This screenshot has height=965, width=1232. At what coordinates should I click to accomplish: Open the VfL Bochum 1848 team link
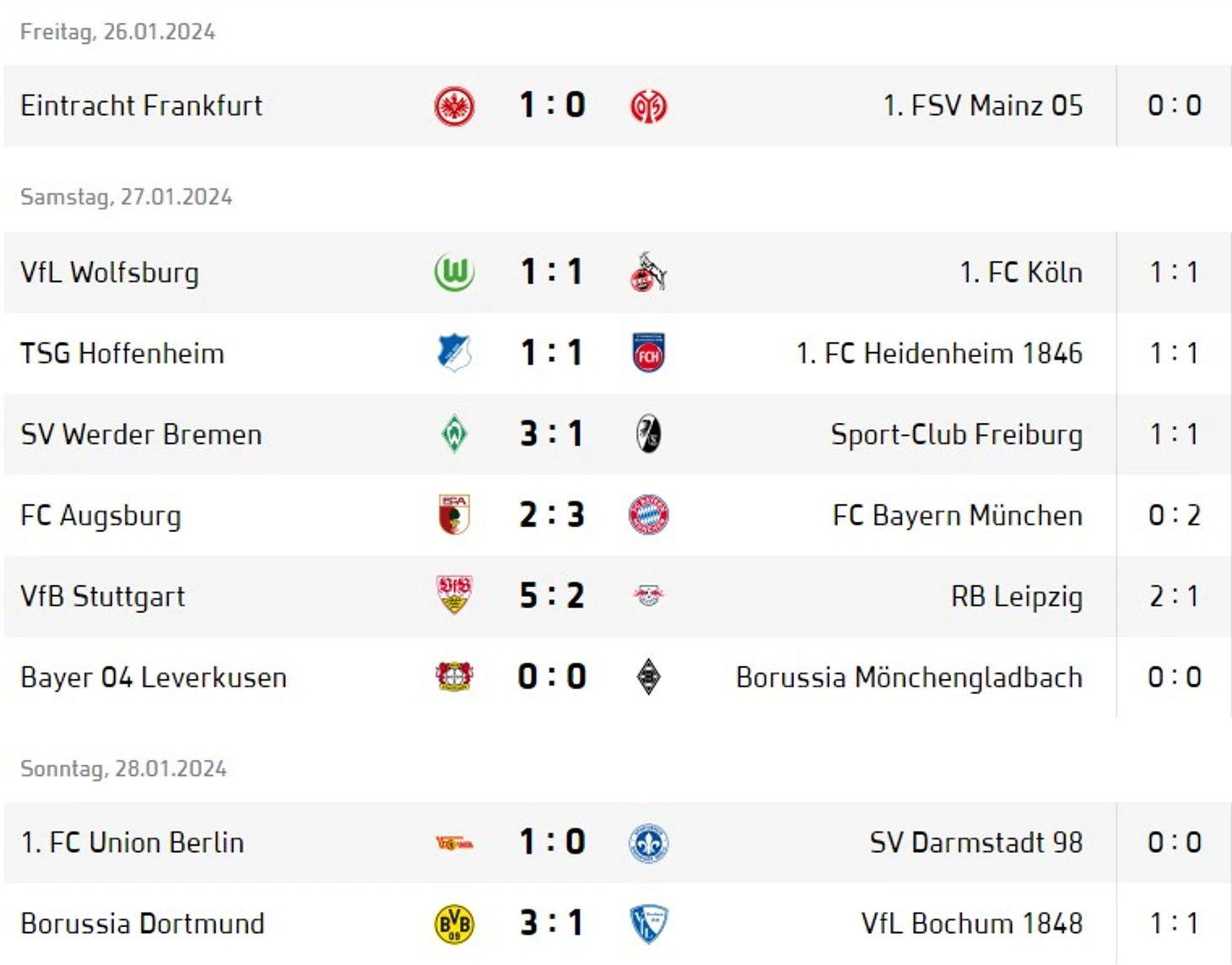(972, 924)
